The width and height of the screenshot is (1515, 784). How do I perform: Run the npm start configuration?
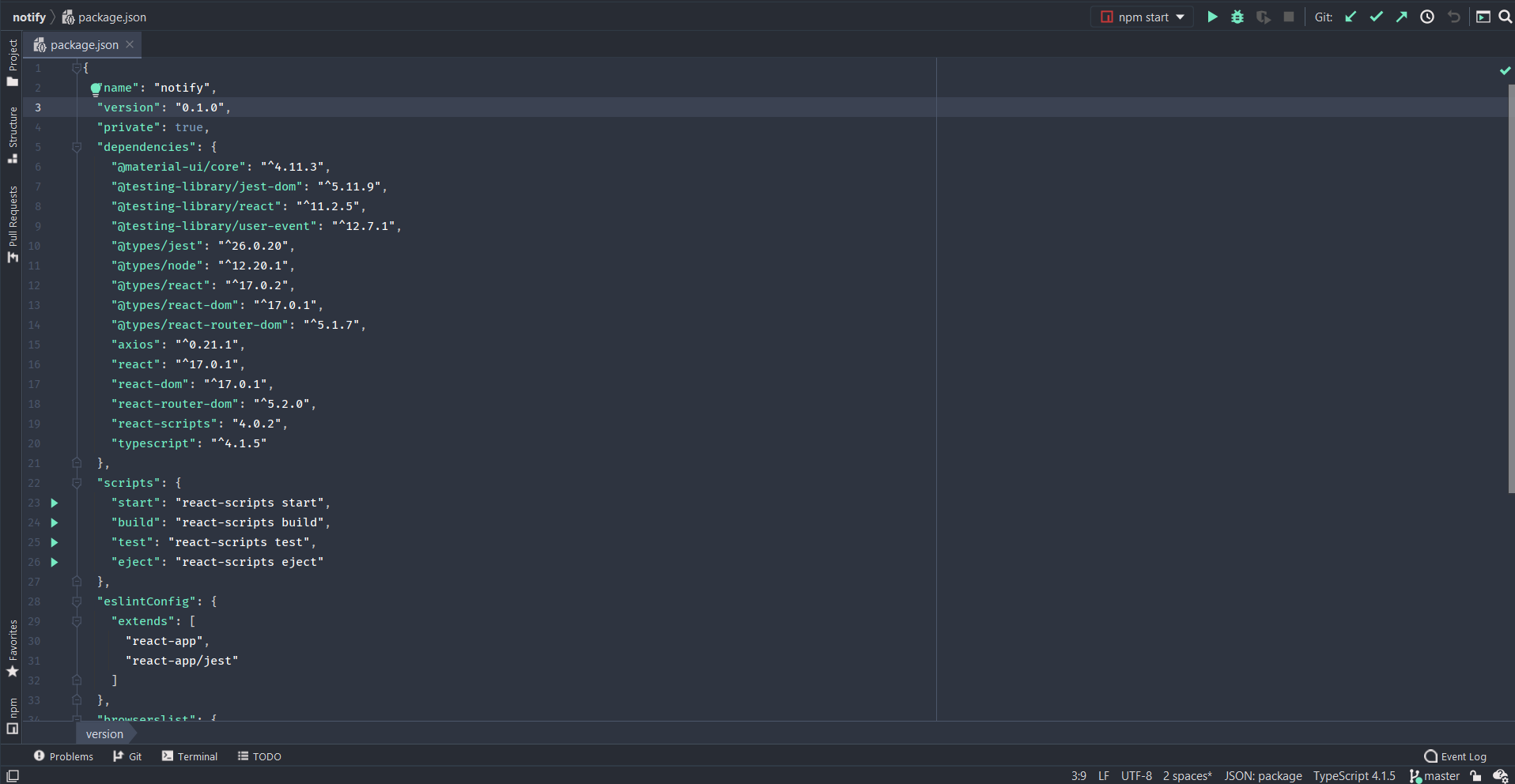click(x=1212, y=17)
